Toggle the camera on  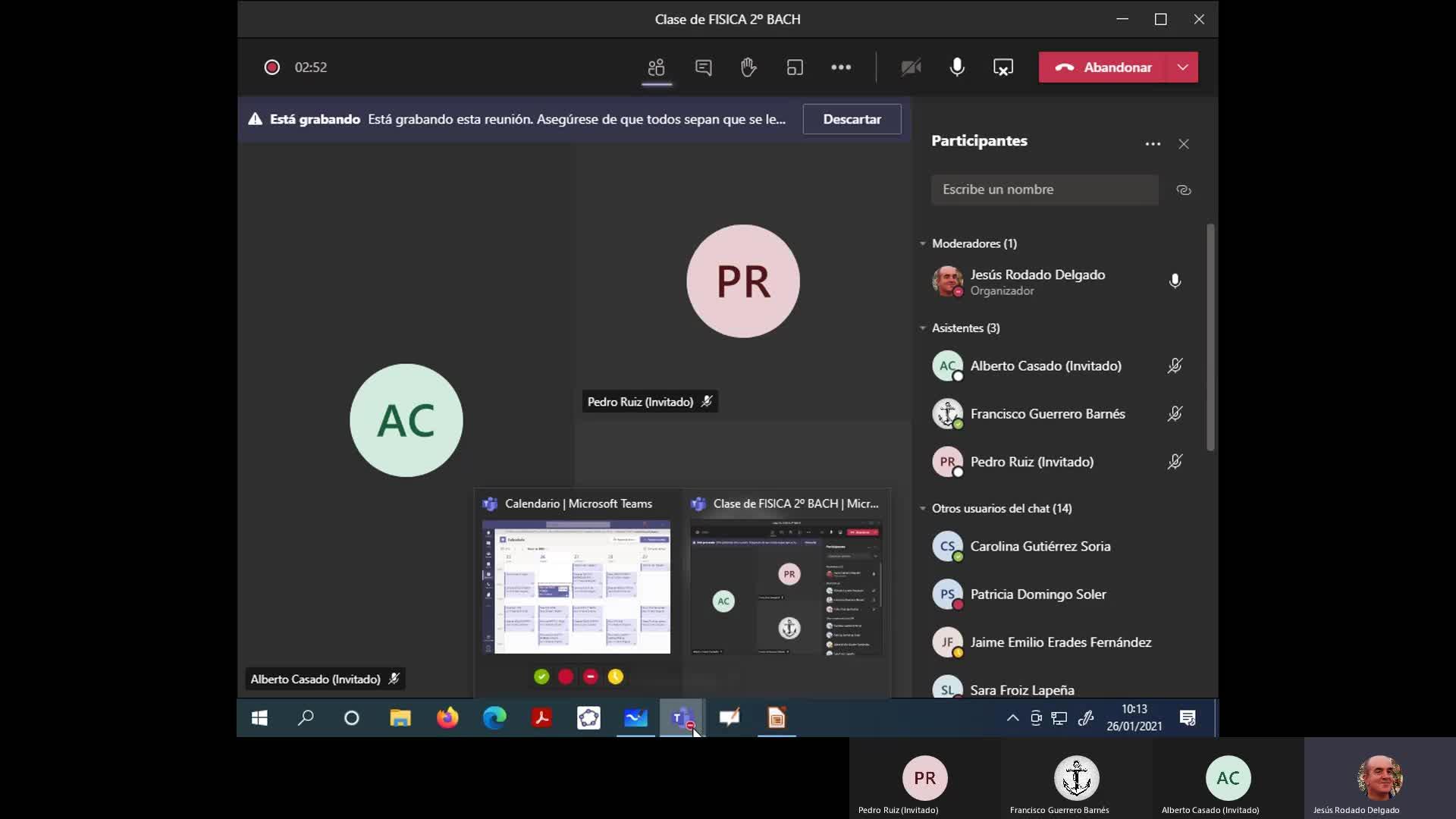point(911,67)
